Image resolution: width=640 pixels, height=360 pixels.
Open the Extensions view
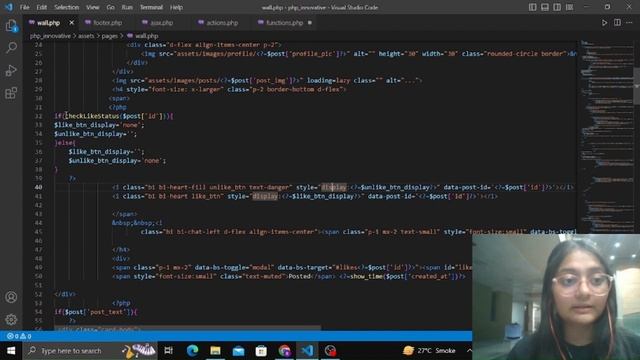click(11, 93)
